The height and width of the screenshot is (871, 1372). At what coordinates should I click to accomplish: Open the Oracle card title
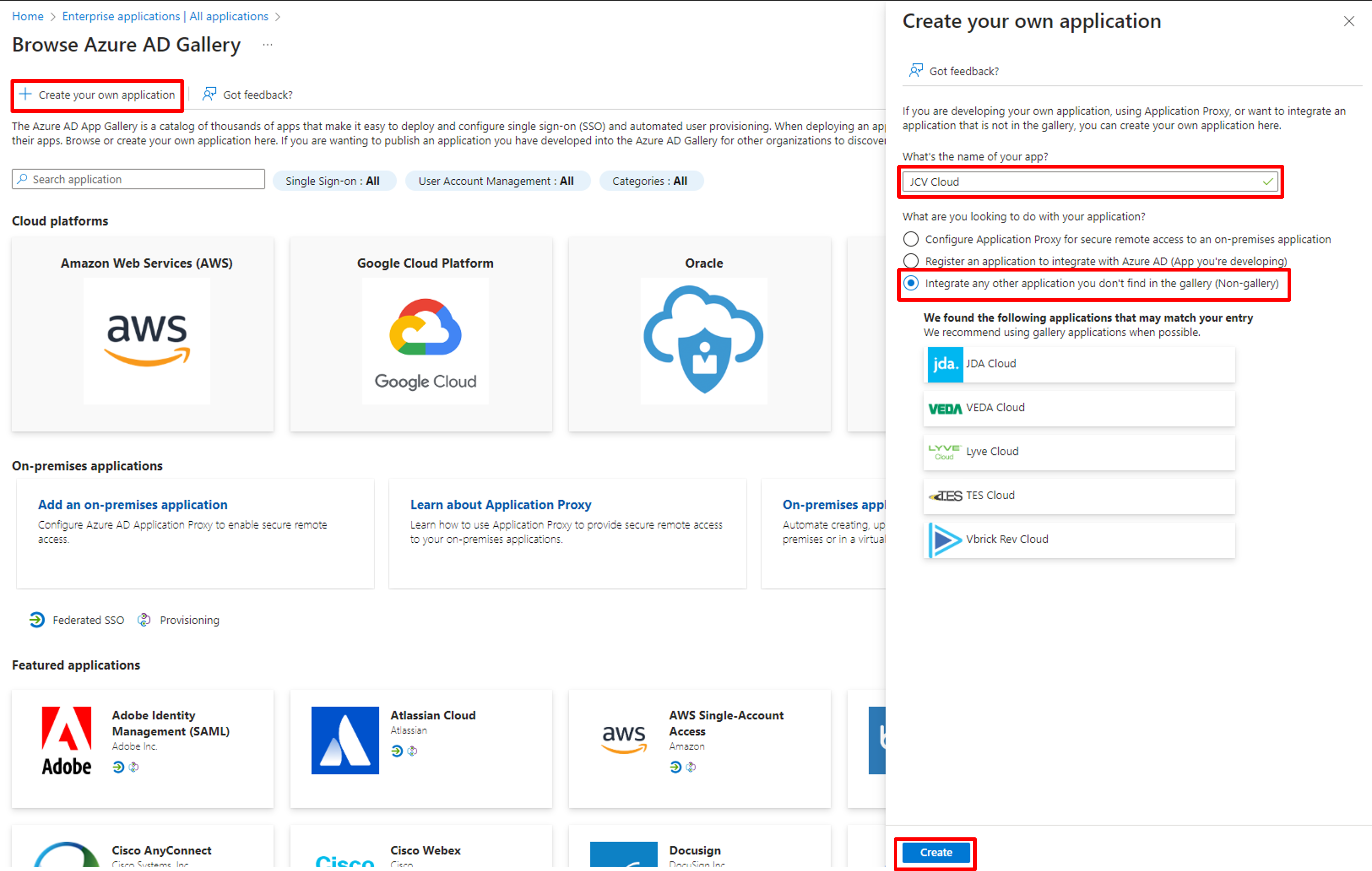[704, 263]
